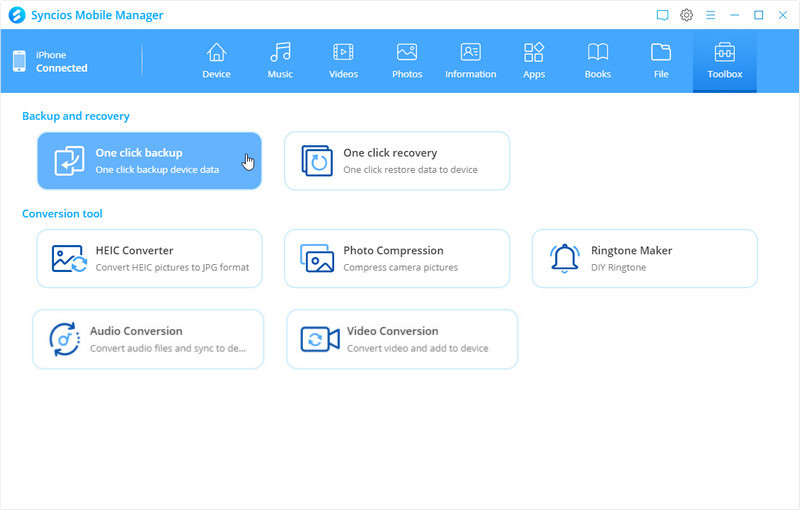Click 'Convert video and add to device' text

click(417, 348)
